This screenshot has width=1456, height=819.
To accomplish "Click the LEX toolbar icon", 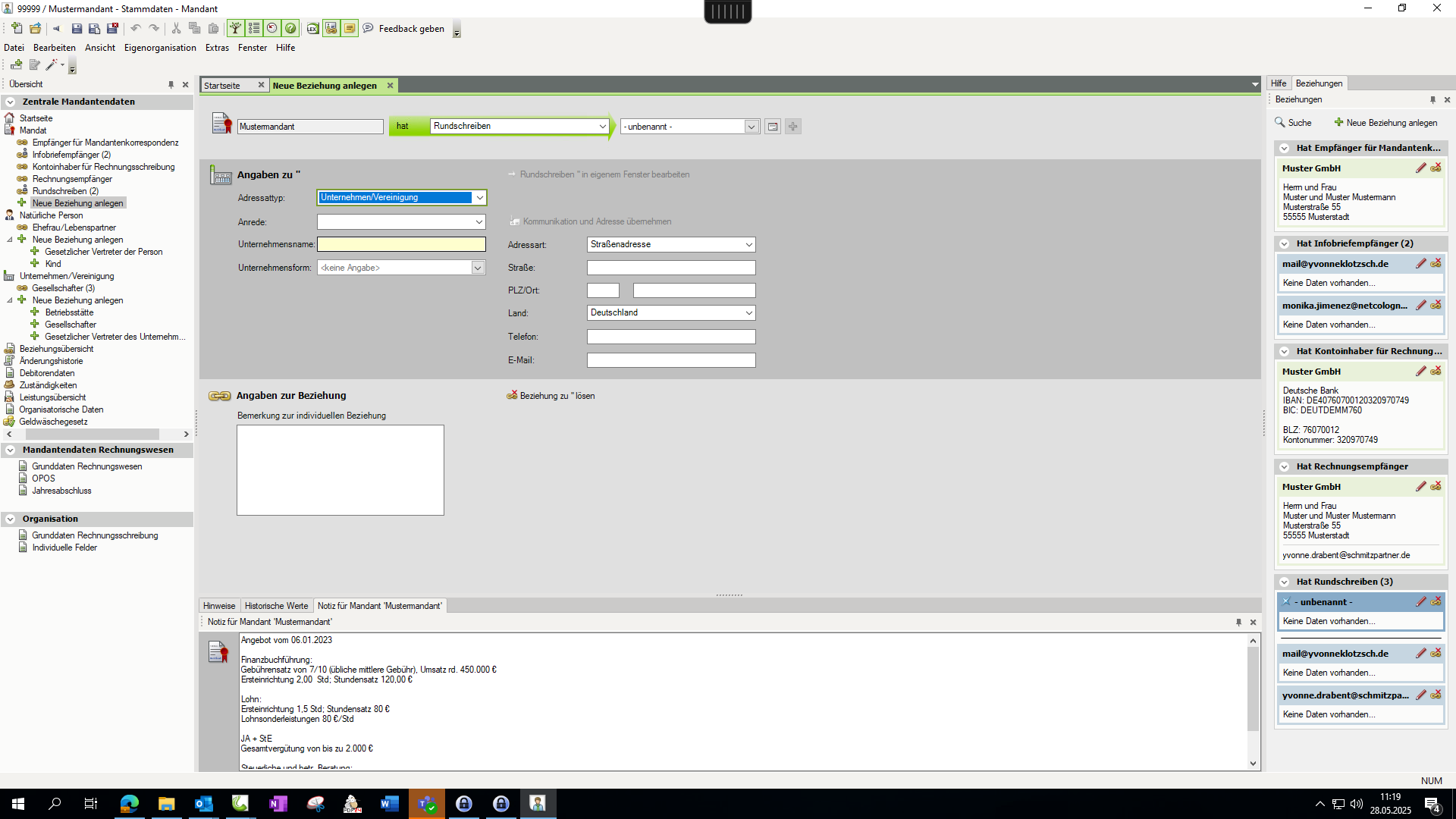I will (312, 29).
